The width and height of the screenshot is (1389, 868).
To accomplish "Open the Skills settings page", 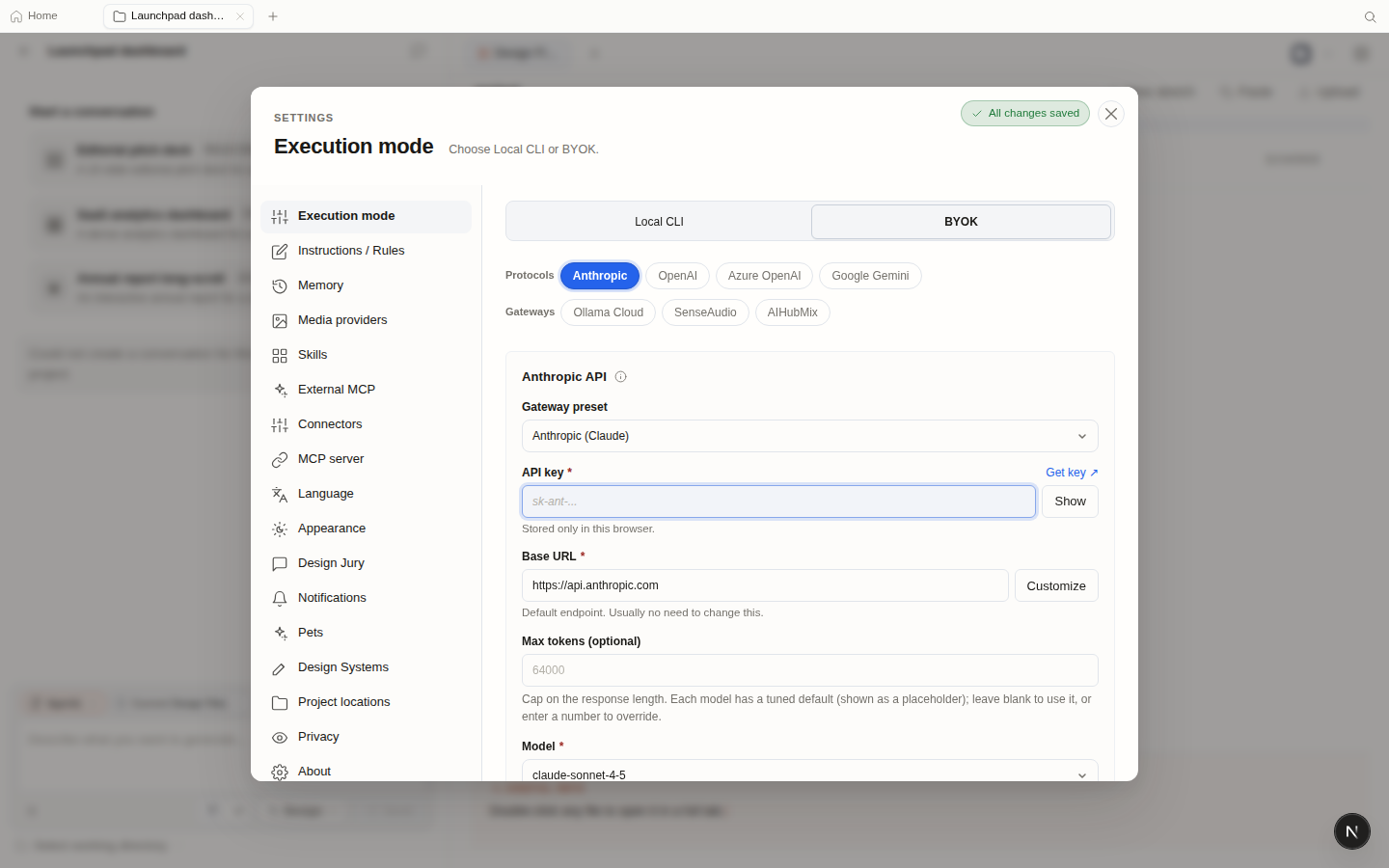I will pos(366,356).
